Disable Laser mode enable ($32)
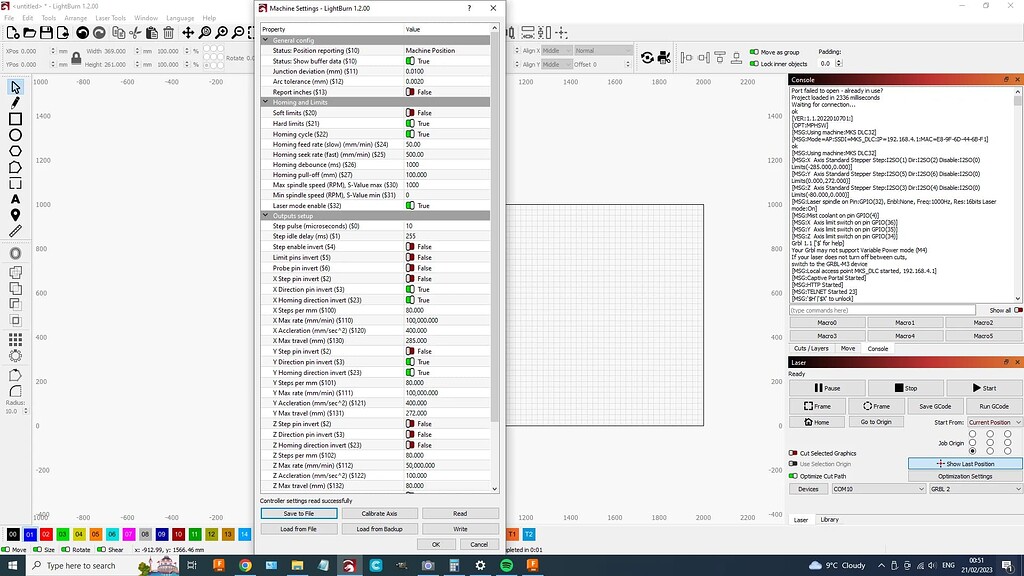Viewport: 1024px width, 576px height. pos(410,206)
